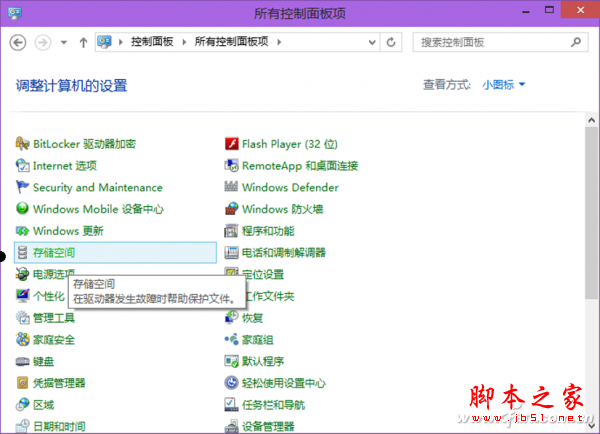
Task: Click the 个性化 monitor icon
Action: click(x=23, y=296)
